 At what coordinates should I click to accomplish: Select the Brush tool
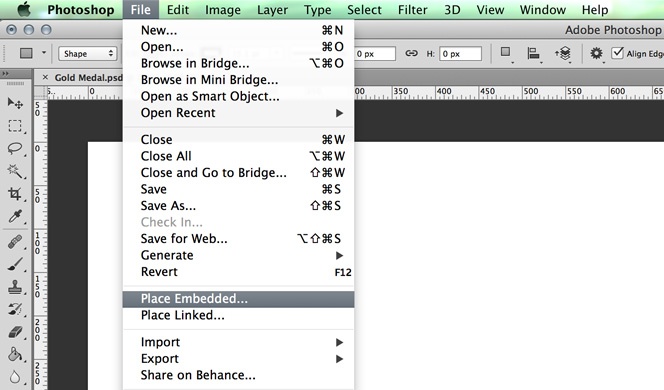click(15, 265)
